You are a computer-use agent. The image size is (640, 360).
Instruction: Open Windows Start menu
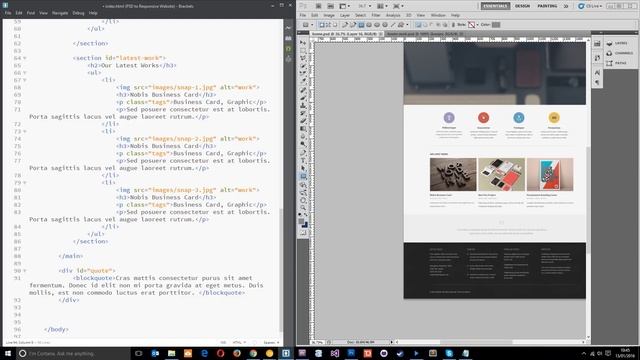point(8,353)
